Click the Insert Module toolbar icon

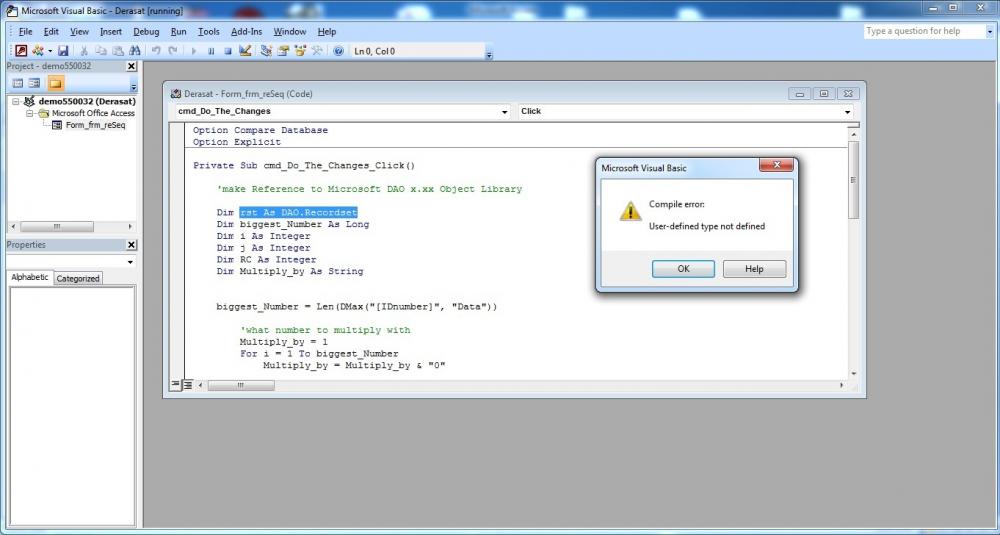38,51
